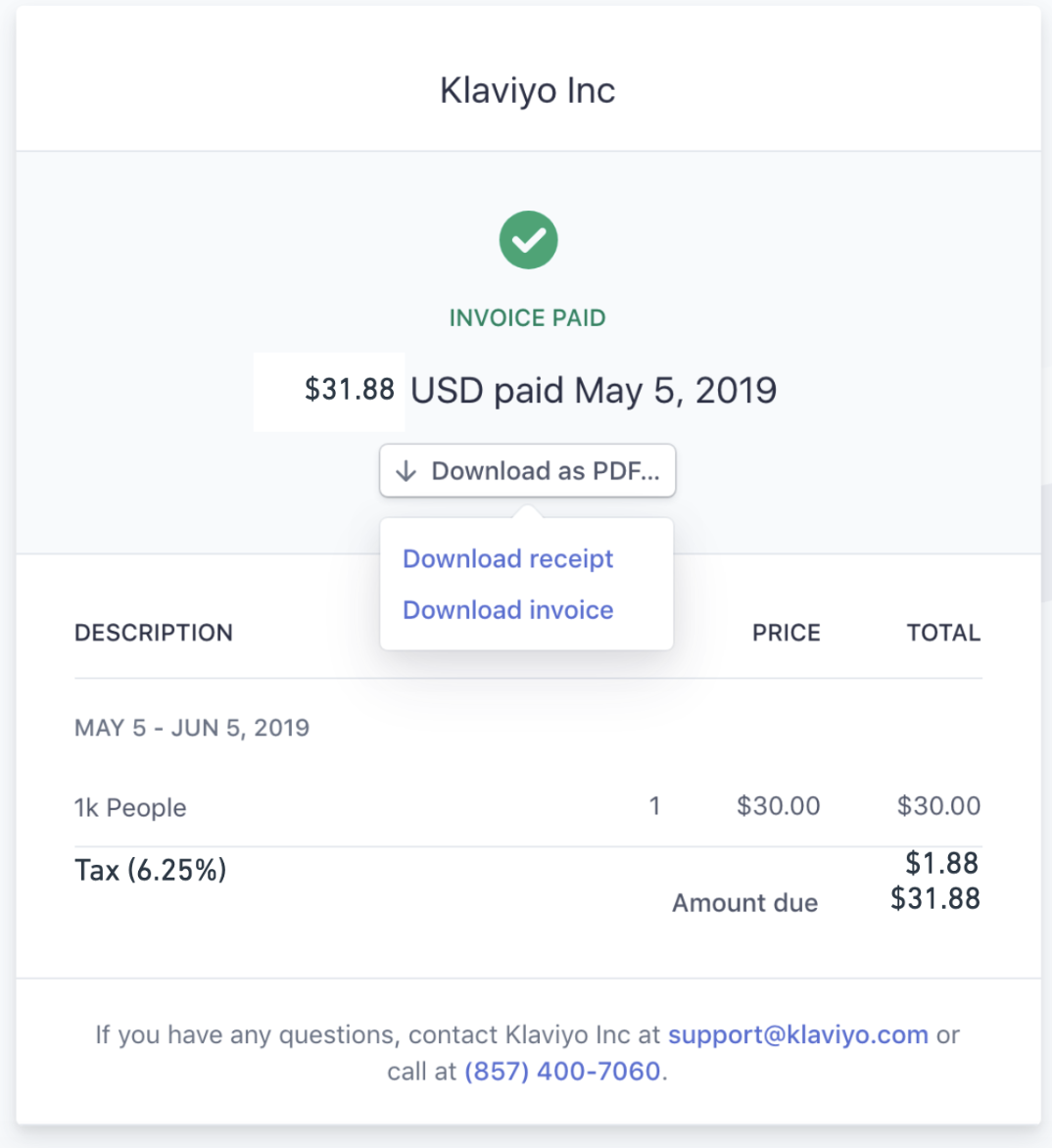
Task: Select Download receipt from the menu
Action: click(507, 558)
